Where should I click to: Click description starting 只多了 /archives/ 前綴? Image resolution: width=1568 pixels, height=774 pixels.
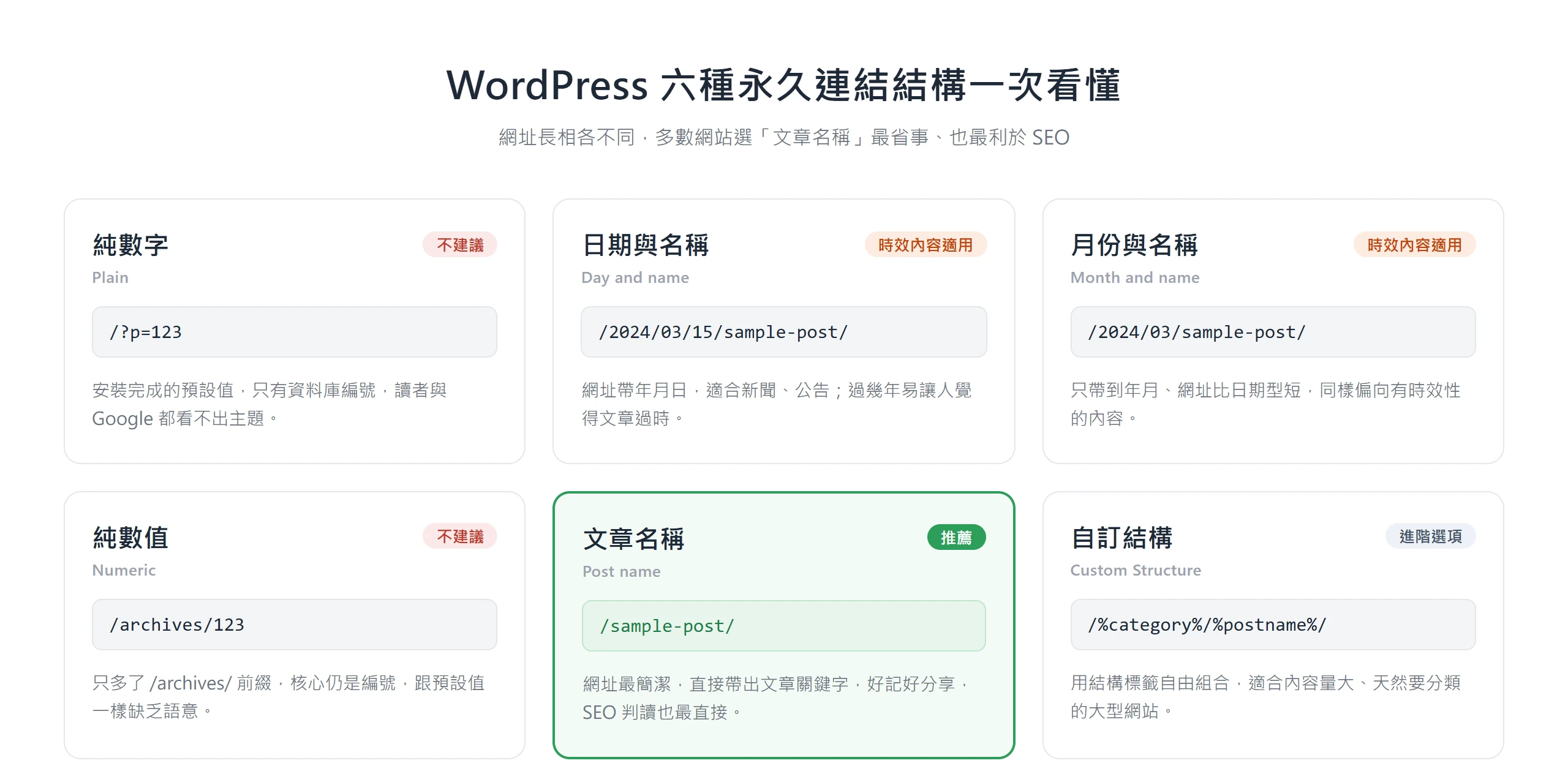[288, 697]
